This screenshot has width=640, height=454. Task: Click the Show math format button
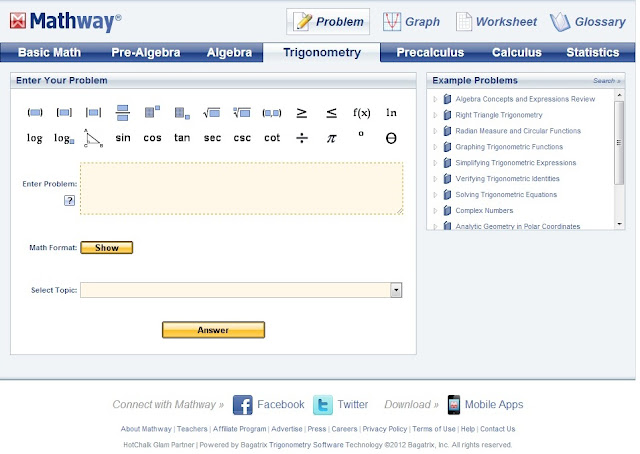pyautogui.click(x=107, y=248)
